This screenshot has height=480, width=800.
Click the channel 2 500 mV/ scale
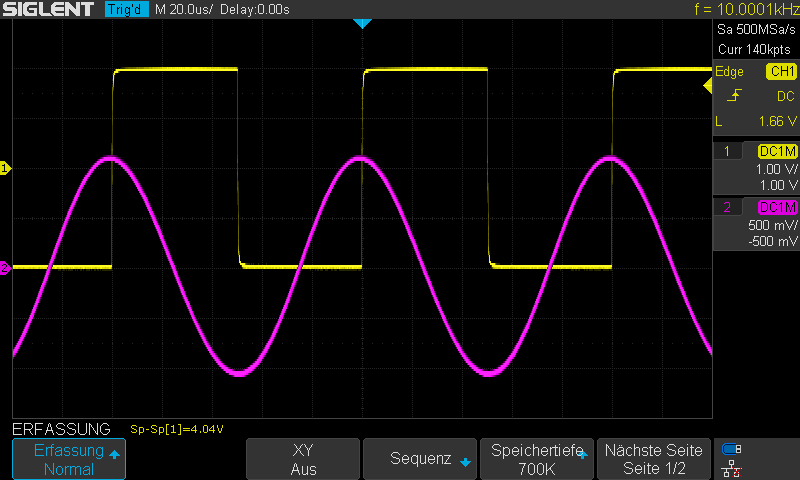coord(772,225)
